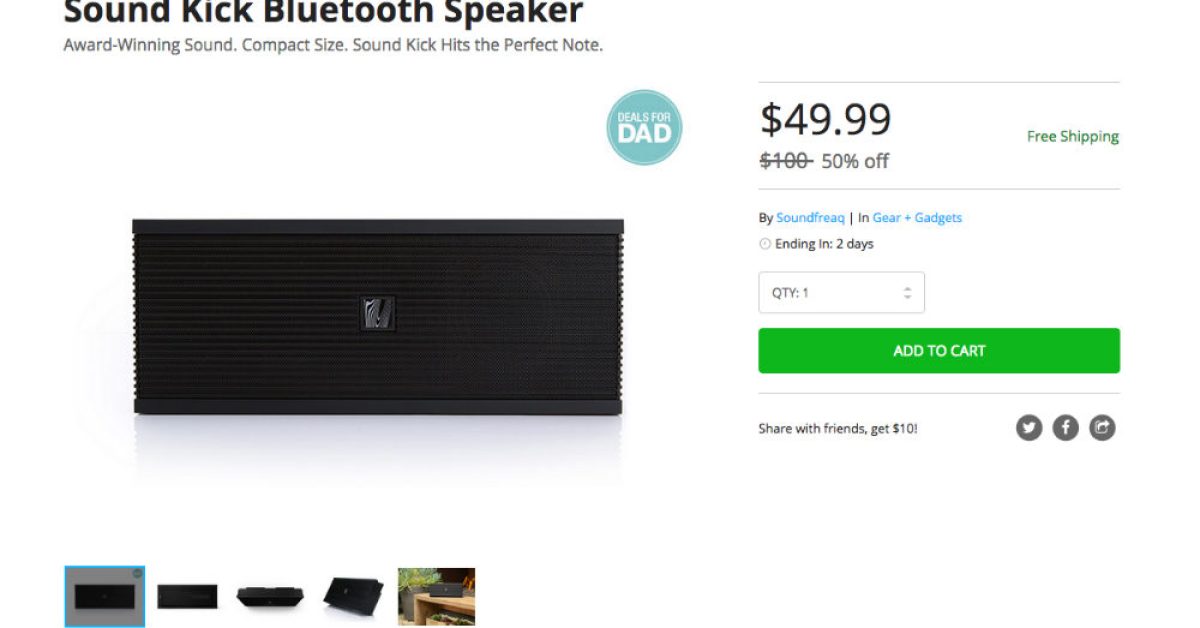Click the $49.99 price
Image resolution: width=1200 pixels, height=628 pixels.
click(825, 120)
